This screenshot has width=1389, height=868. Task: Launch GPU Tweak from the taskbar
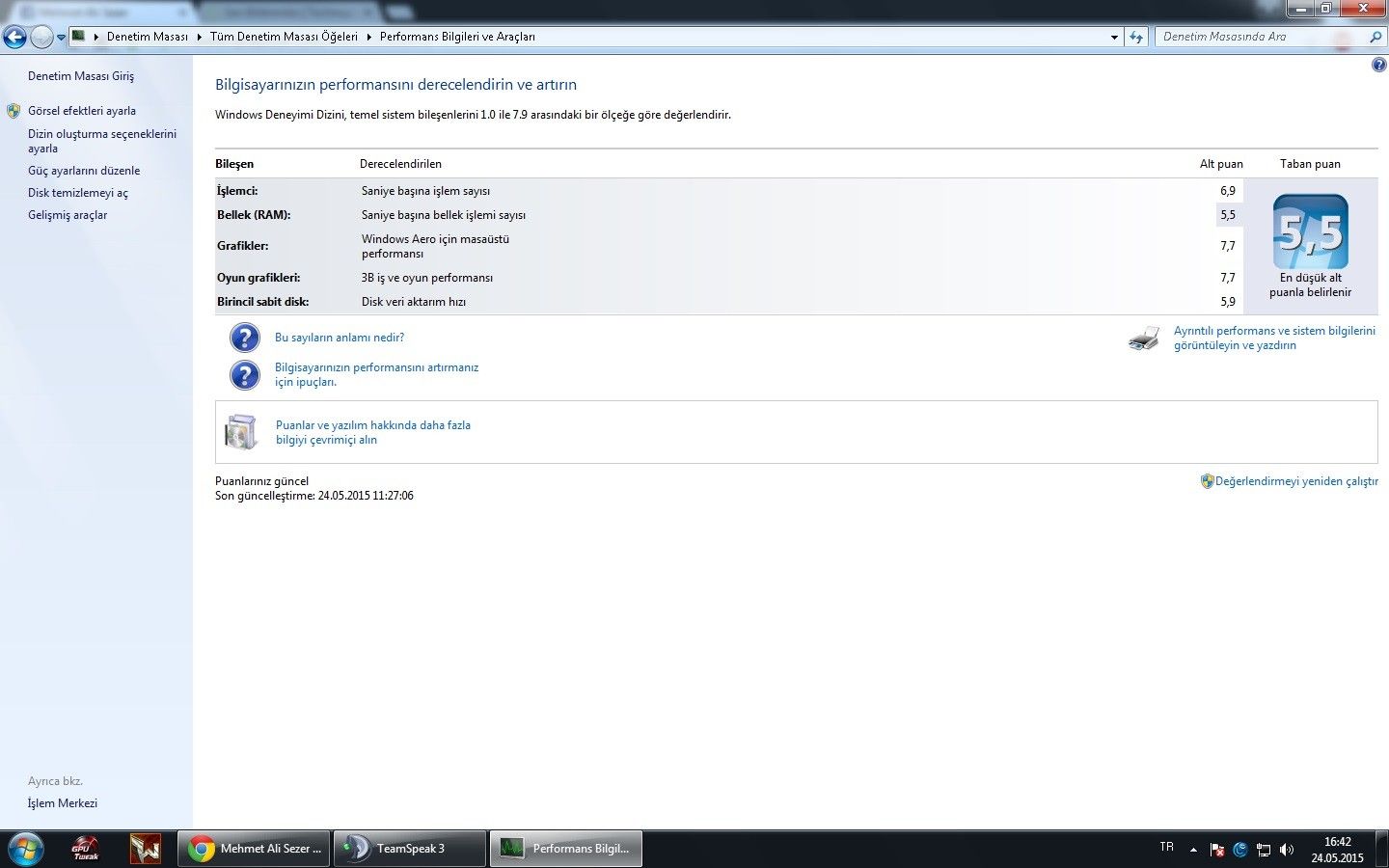[85, 849]
